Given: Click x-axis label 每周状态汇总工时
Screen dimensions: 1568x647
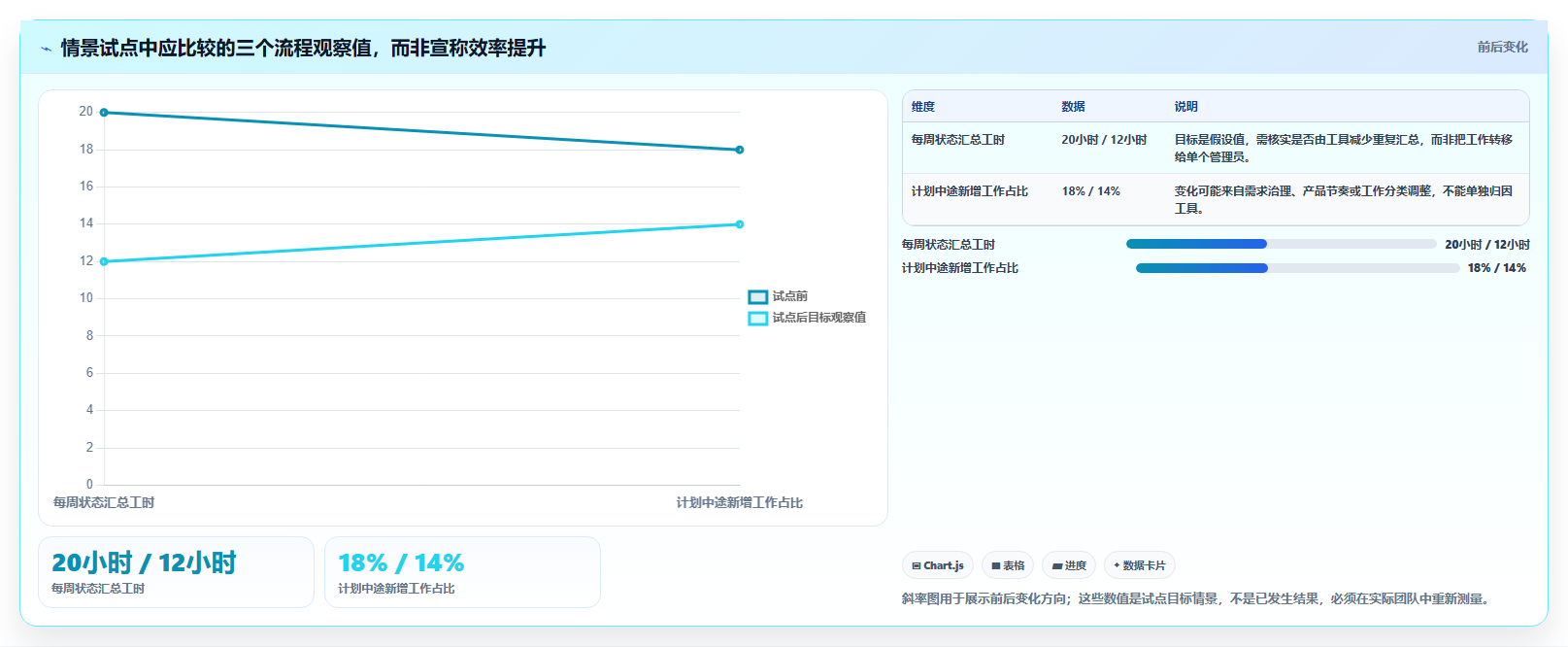Looking at the screenshot, I should pos(104,502).
